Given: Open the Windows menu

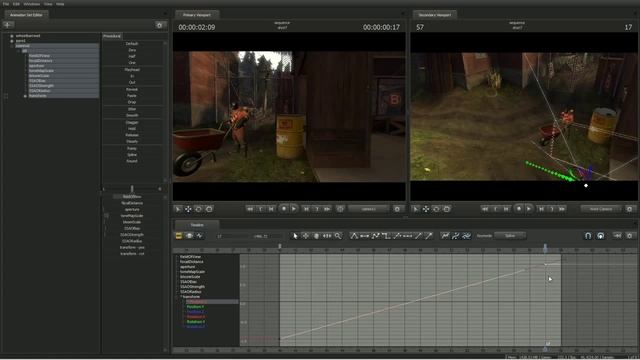Looking at the screenshot, I should [32, 4].
